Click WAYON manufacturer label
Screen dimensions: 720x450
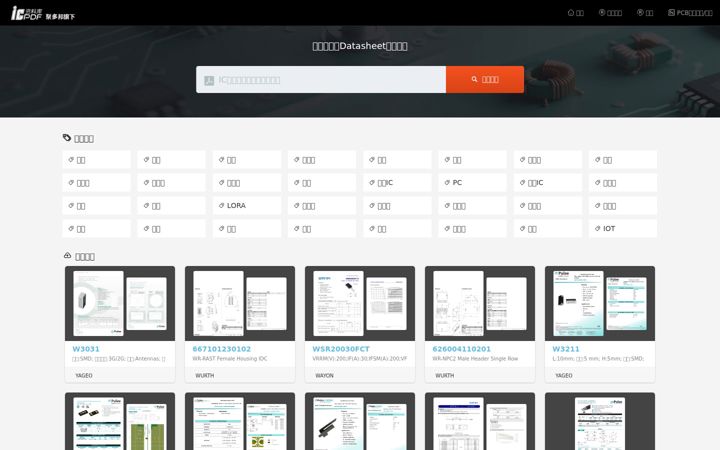coord(324,376)
